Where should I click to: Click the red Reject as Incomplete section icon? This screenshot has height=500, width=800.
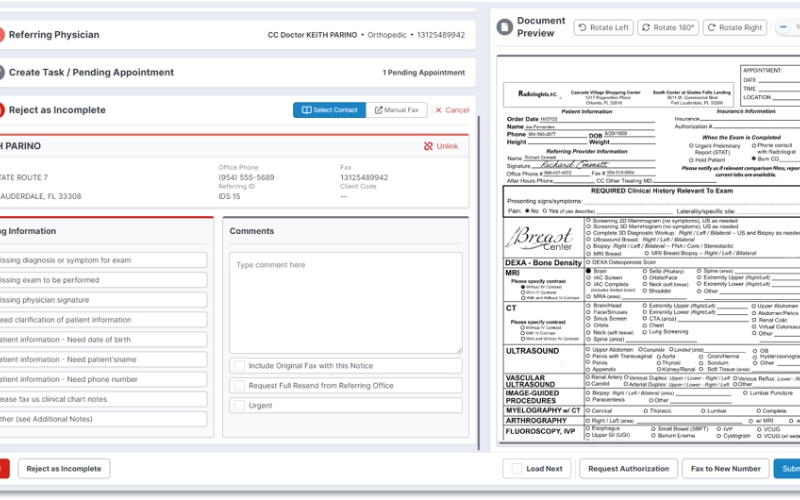pyautogui.click(x=2, y=110)
